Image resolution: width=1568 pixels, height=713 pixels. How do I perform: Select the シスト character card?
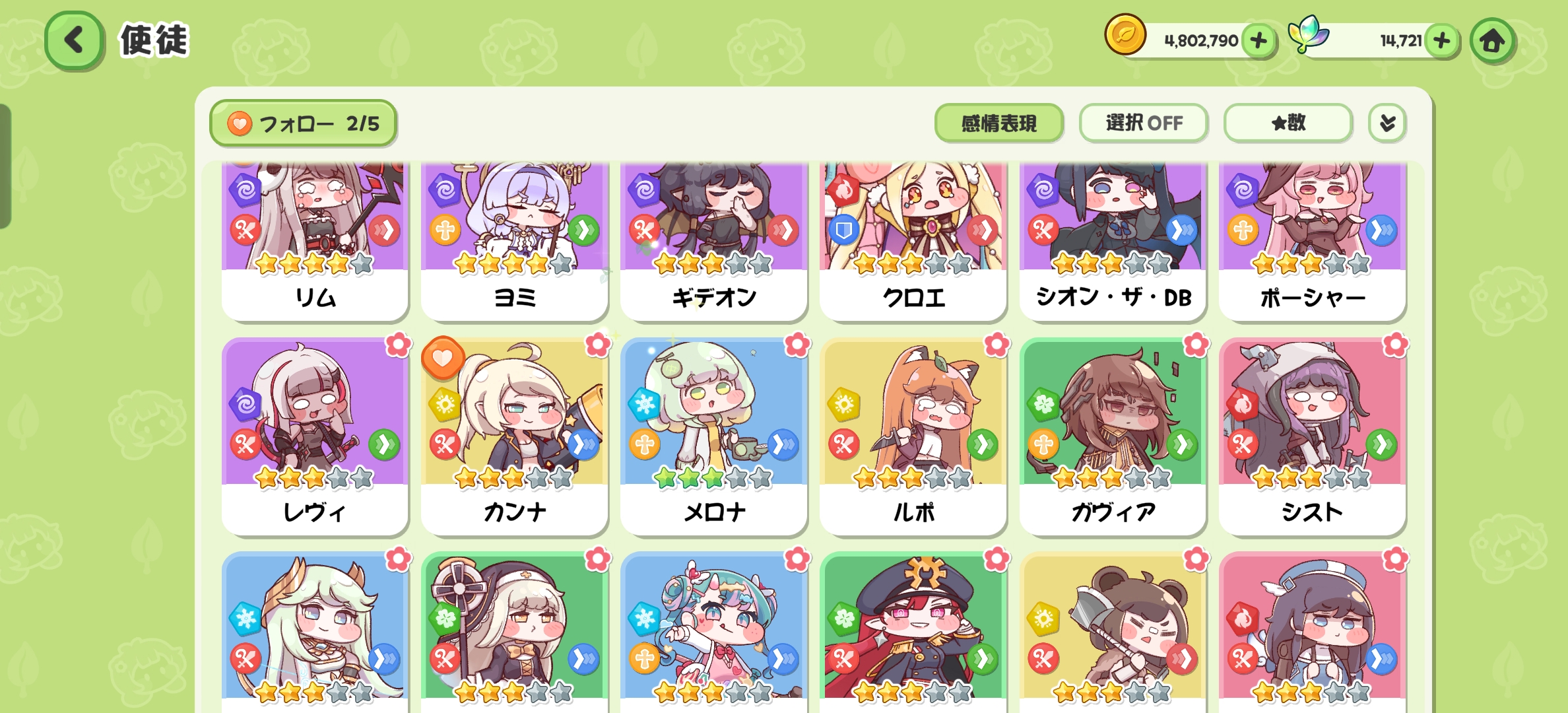click(x=1312, y=436)
